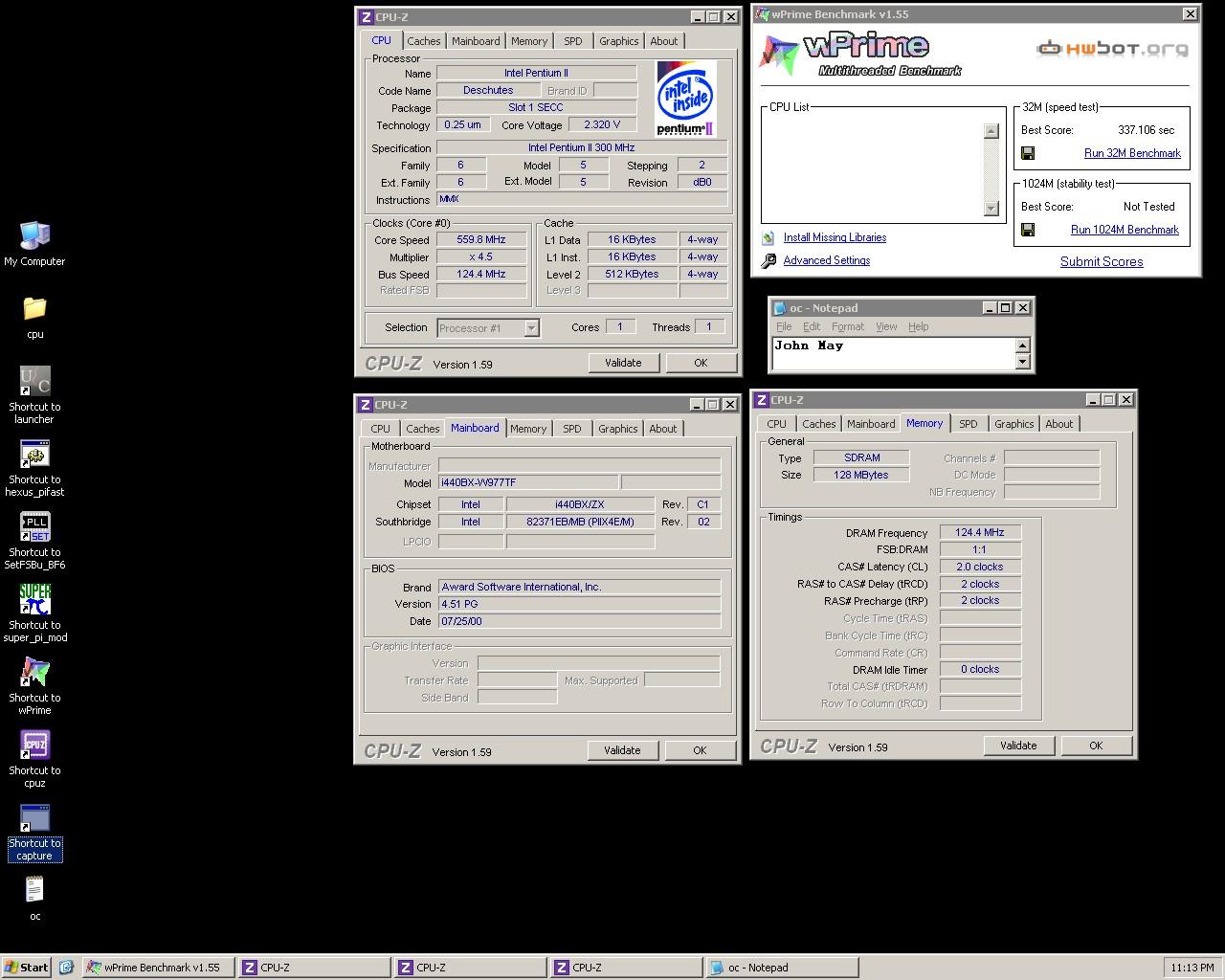The image size is (1225, 980).
Task: Click OK in the CPU tab window
Action: tap(701, 363)
